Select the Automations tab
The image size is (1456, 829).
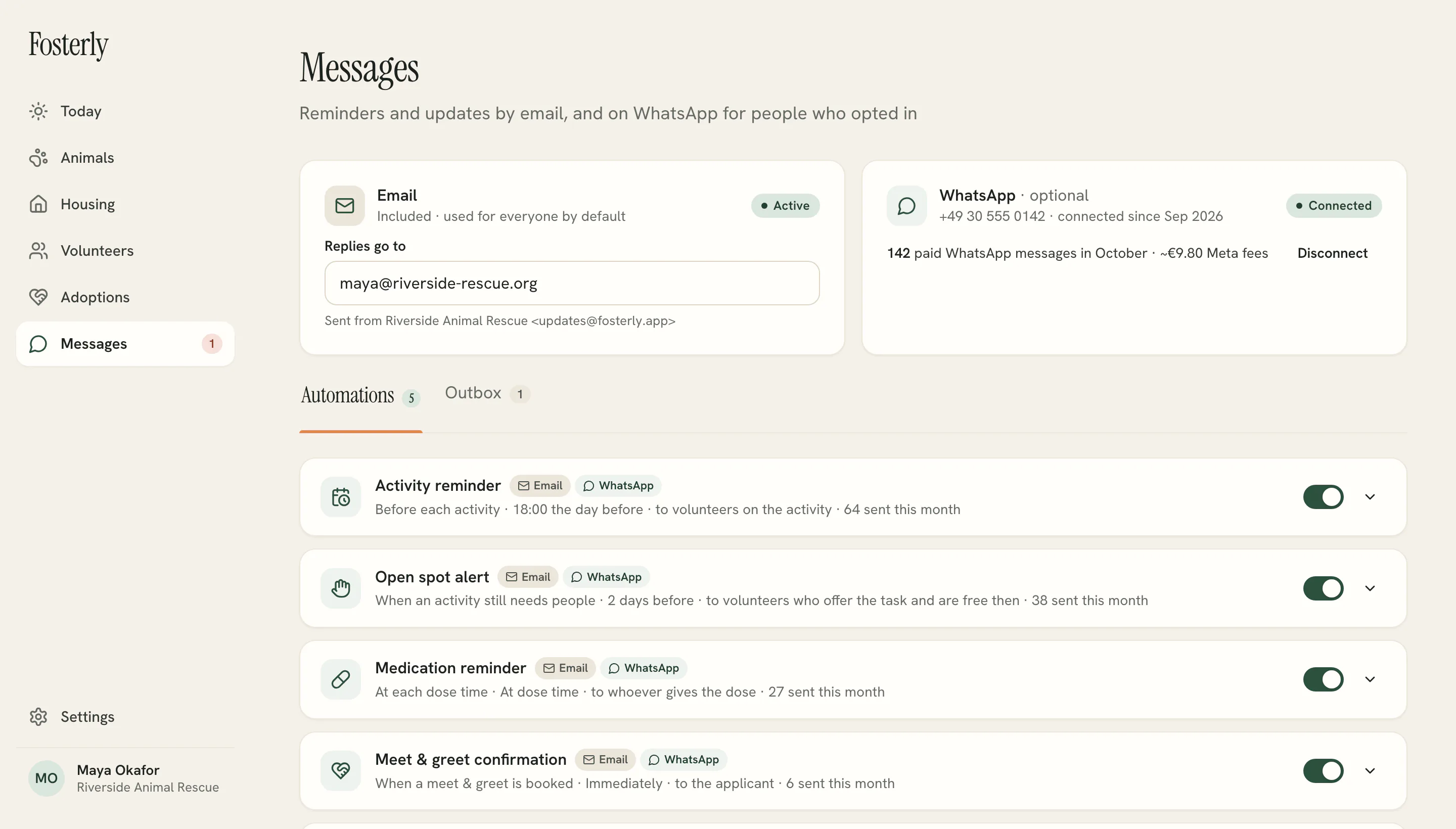[360, 396]
